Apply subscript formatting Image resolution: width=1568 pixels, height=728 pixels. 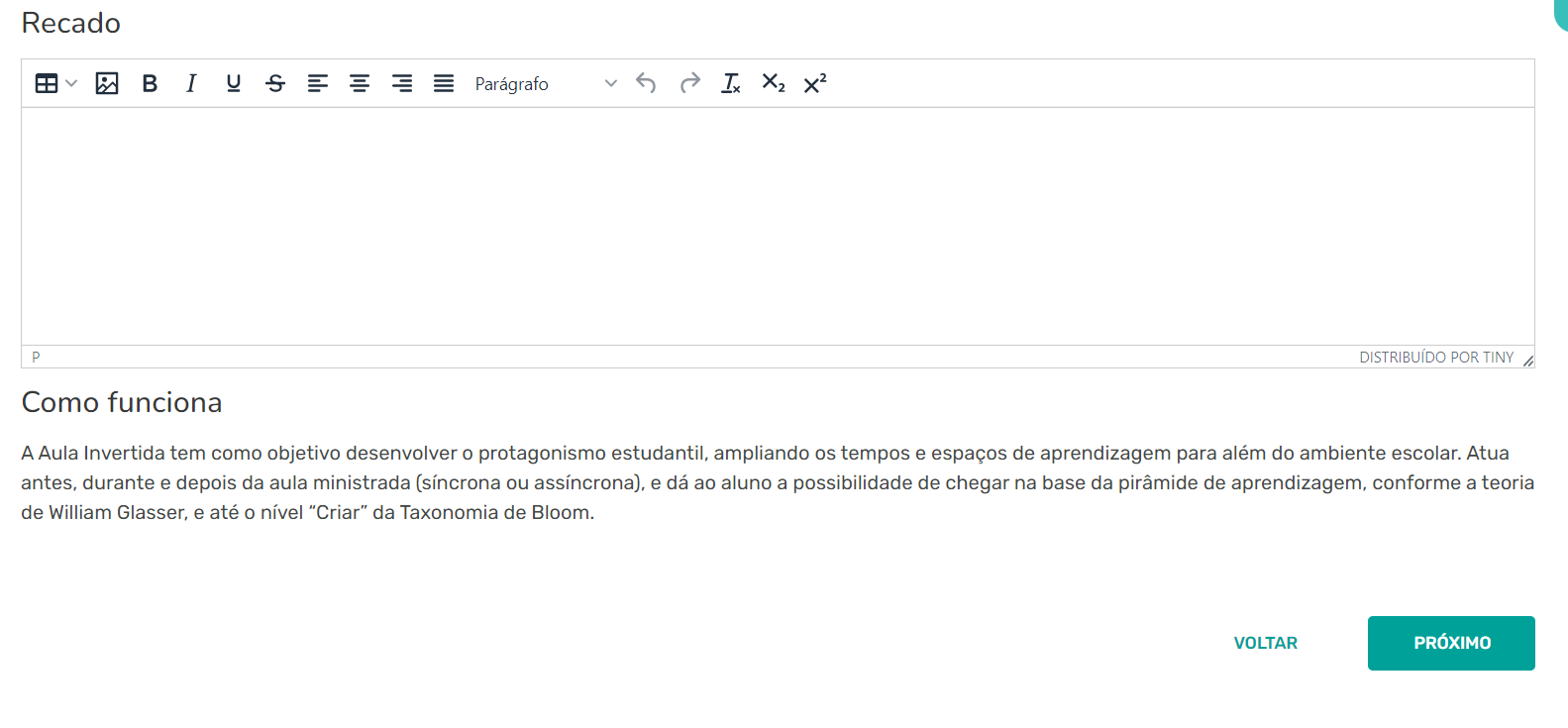point(773,83)
